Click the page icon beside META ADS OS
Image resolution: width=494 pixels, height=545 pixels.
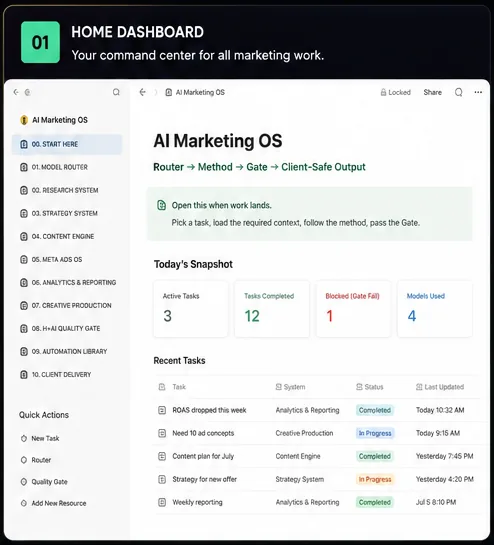click(24, 259)
